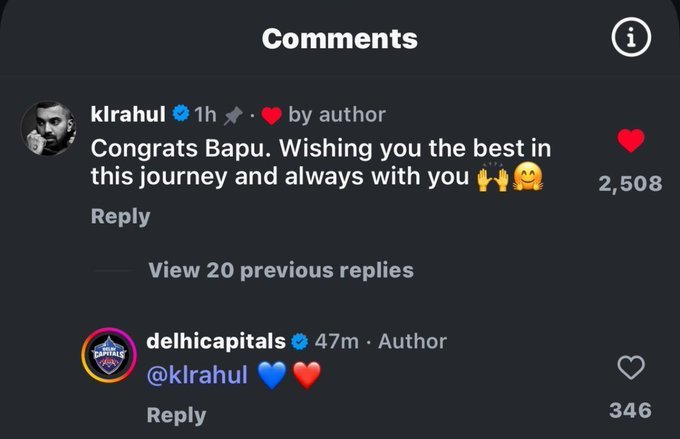View the 2,508 likes count
The width and height of the screenshot is (680, 439).
point(630,183)
